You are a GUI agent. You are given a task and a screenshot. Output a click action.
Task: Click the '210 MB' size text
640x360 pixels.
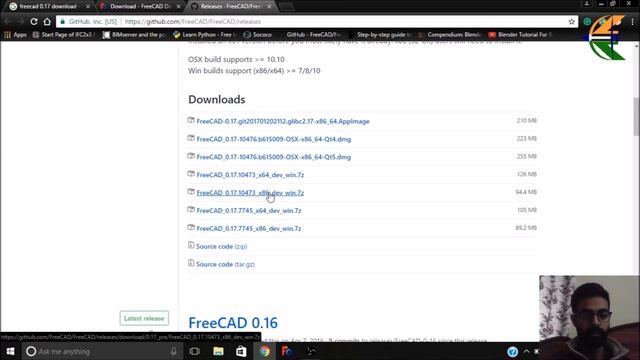(527, 121)
